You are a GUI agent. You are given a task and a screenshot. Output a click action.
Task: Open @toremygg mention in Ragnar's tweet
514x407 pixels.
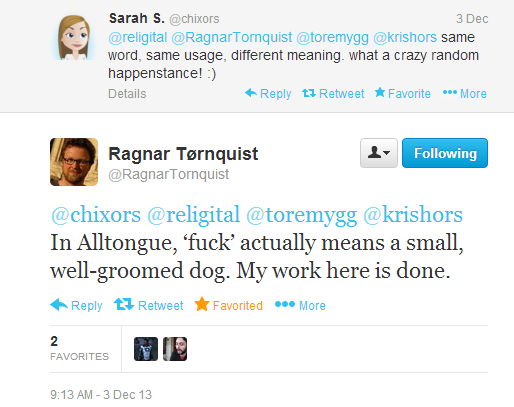(302, 215)
